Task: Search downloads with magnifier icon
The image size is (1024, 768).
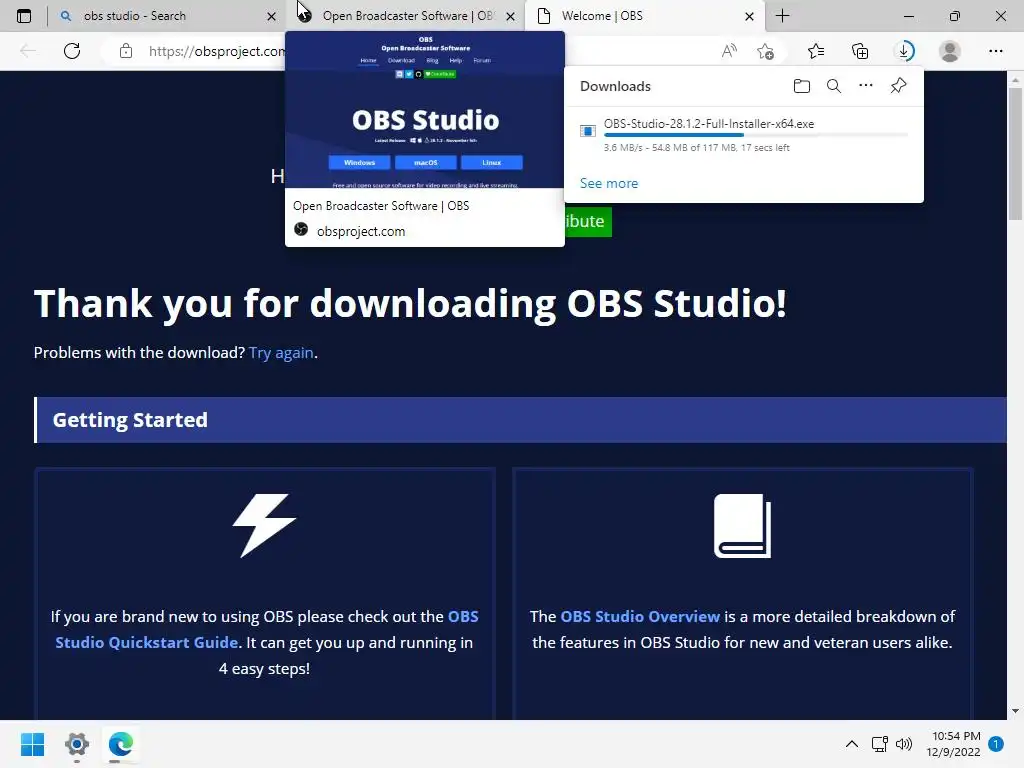Action: [834, 86]
